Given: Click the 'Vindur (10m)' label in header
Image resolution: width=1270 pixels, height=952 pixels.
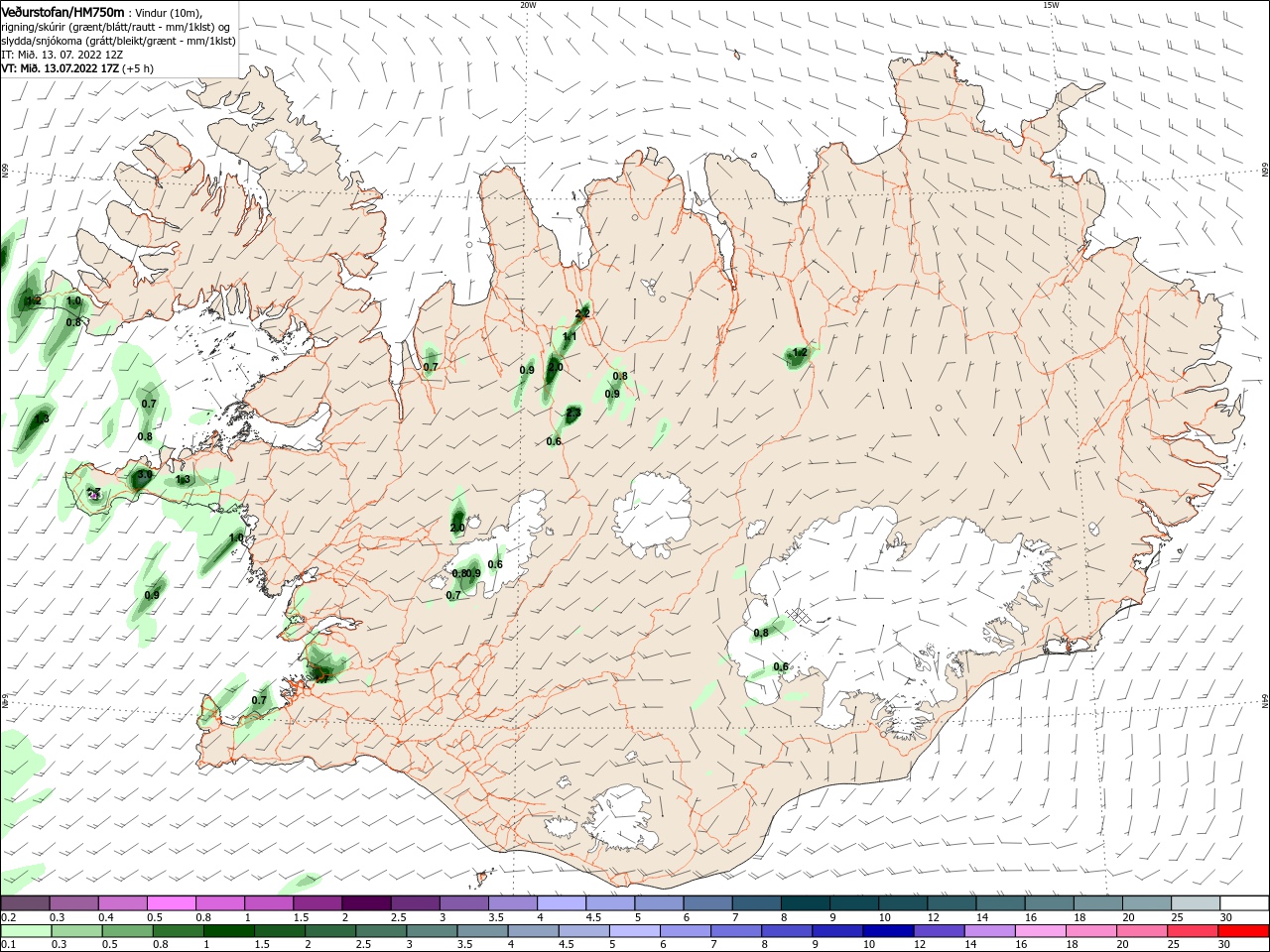Looking at the screenshot, I should coord(169,12).
